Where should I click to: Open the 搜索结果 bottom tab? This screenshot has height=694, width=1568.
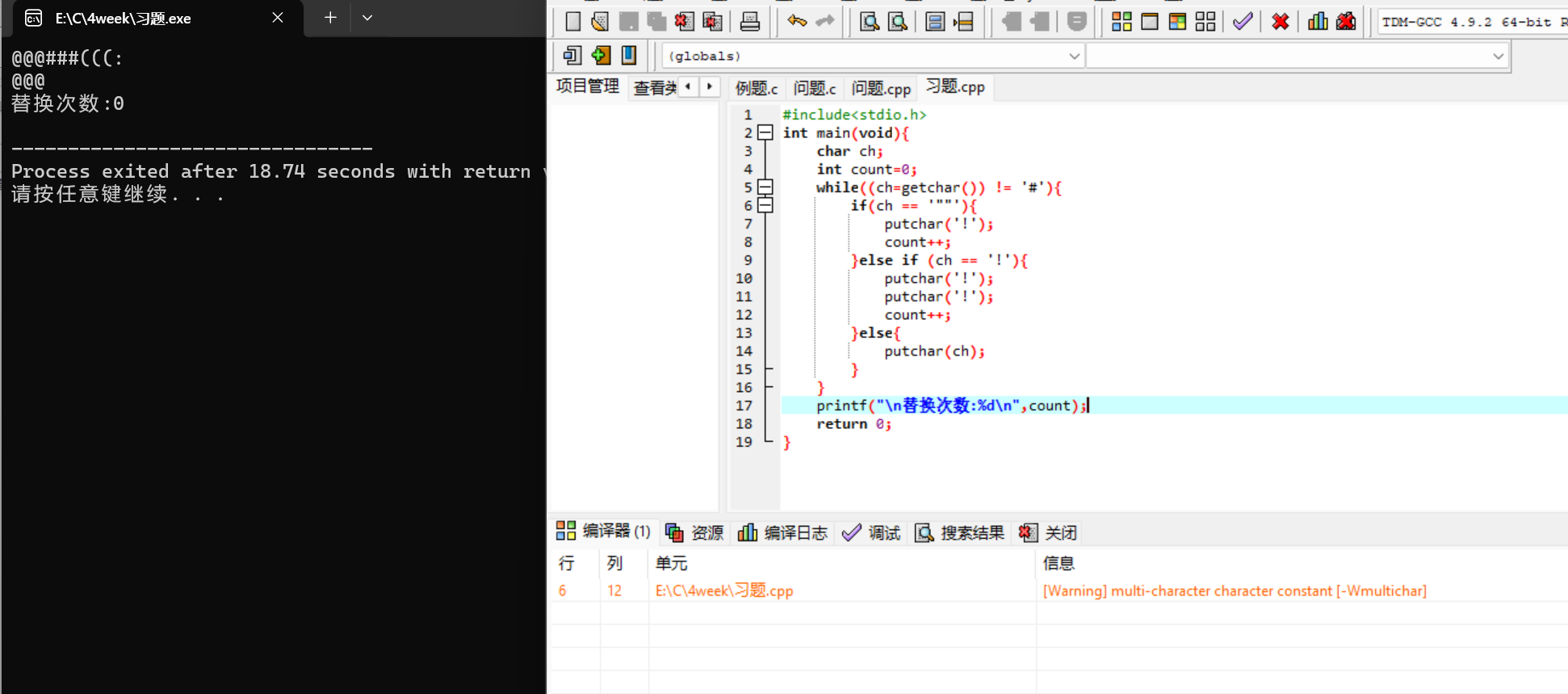pyautogui.click(x=959, y=532)
